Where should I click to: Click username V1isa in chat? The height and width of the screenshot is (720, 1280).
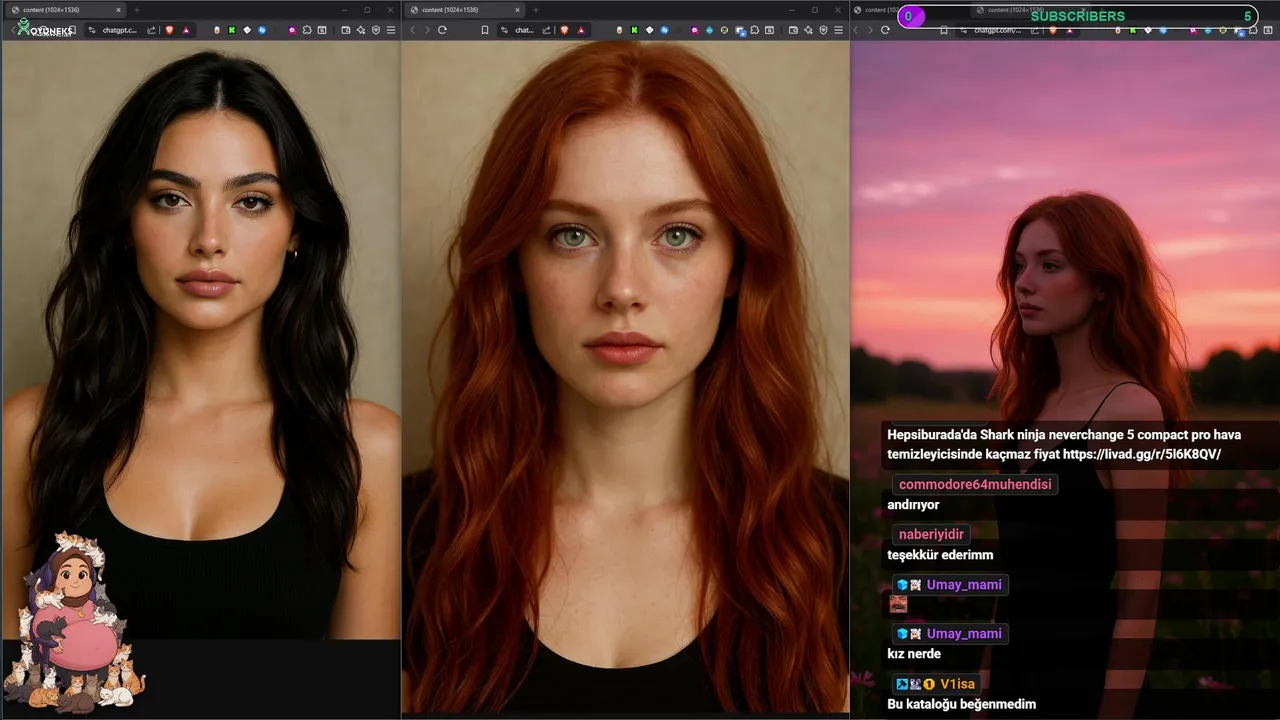pyautogui.click(x=957, y=684)
